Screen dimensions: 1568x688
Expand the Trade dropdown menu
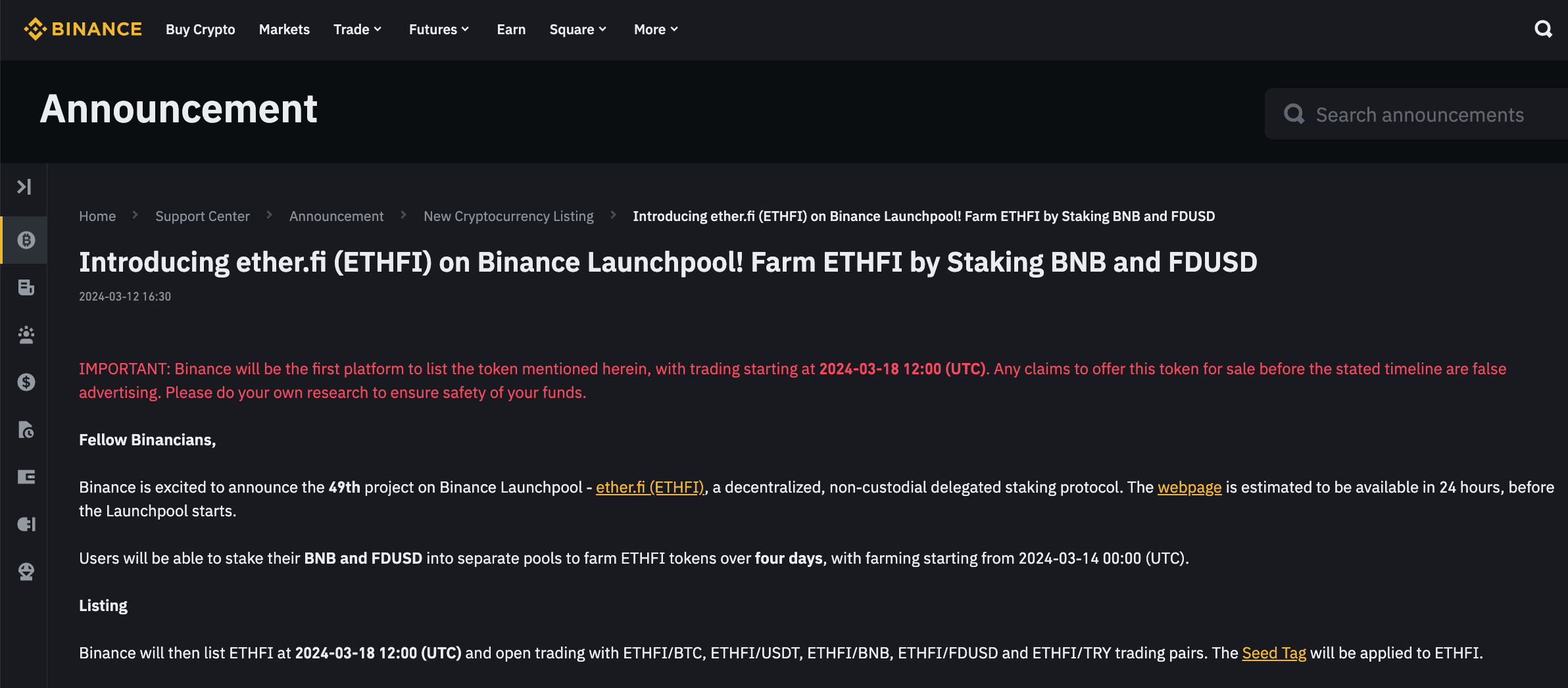click(x=357, y=29)
